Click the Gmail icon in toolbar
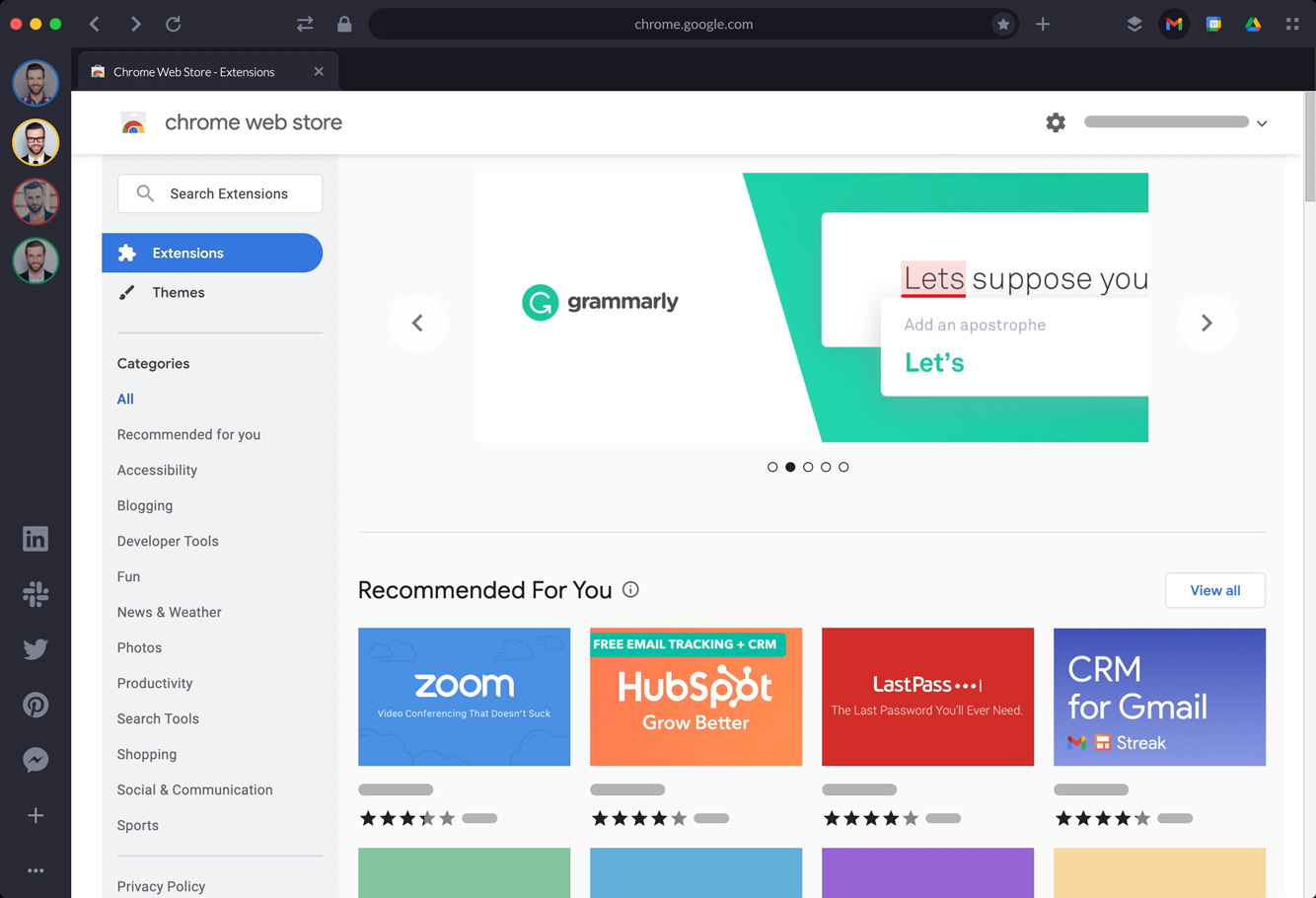This screenshot has width=1316, height=898. point(1174,24)
